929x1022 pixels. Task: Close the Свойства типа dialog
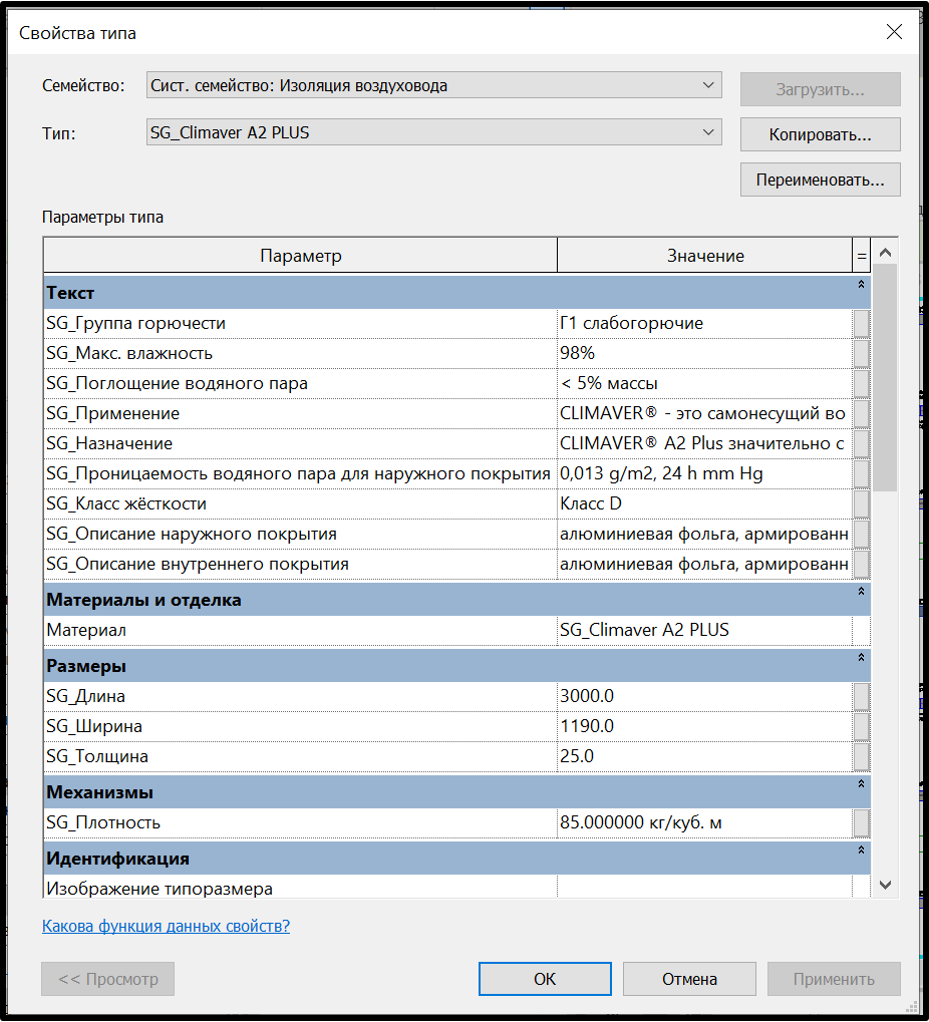(x=894, y=31)
